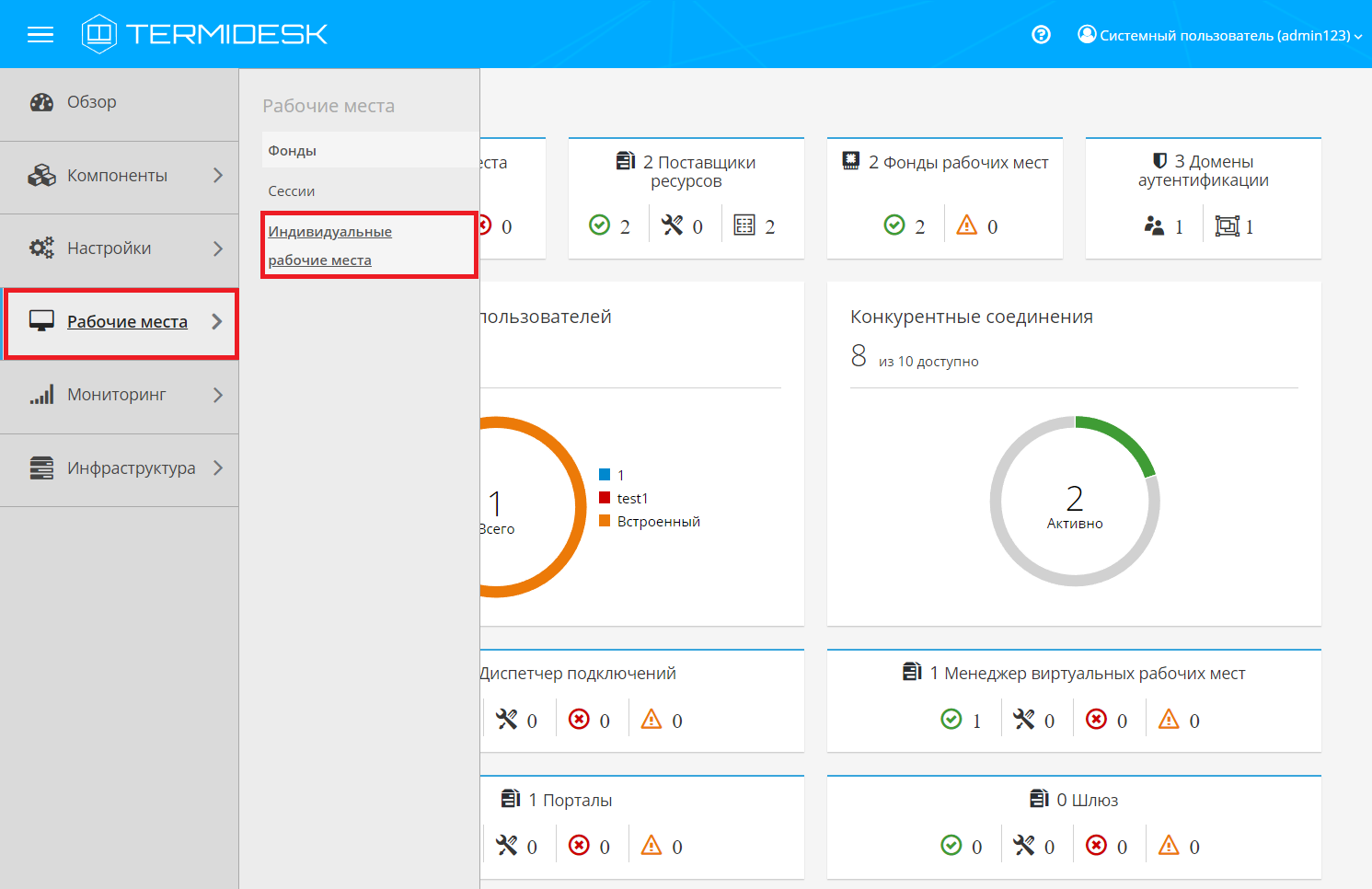The height and width of the screenshot is (889, 1372).
Task: Click the Настройки gears icon
Action: pos(41,248)
